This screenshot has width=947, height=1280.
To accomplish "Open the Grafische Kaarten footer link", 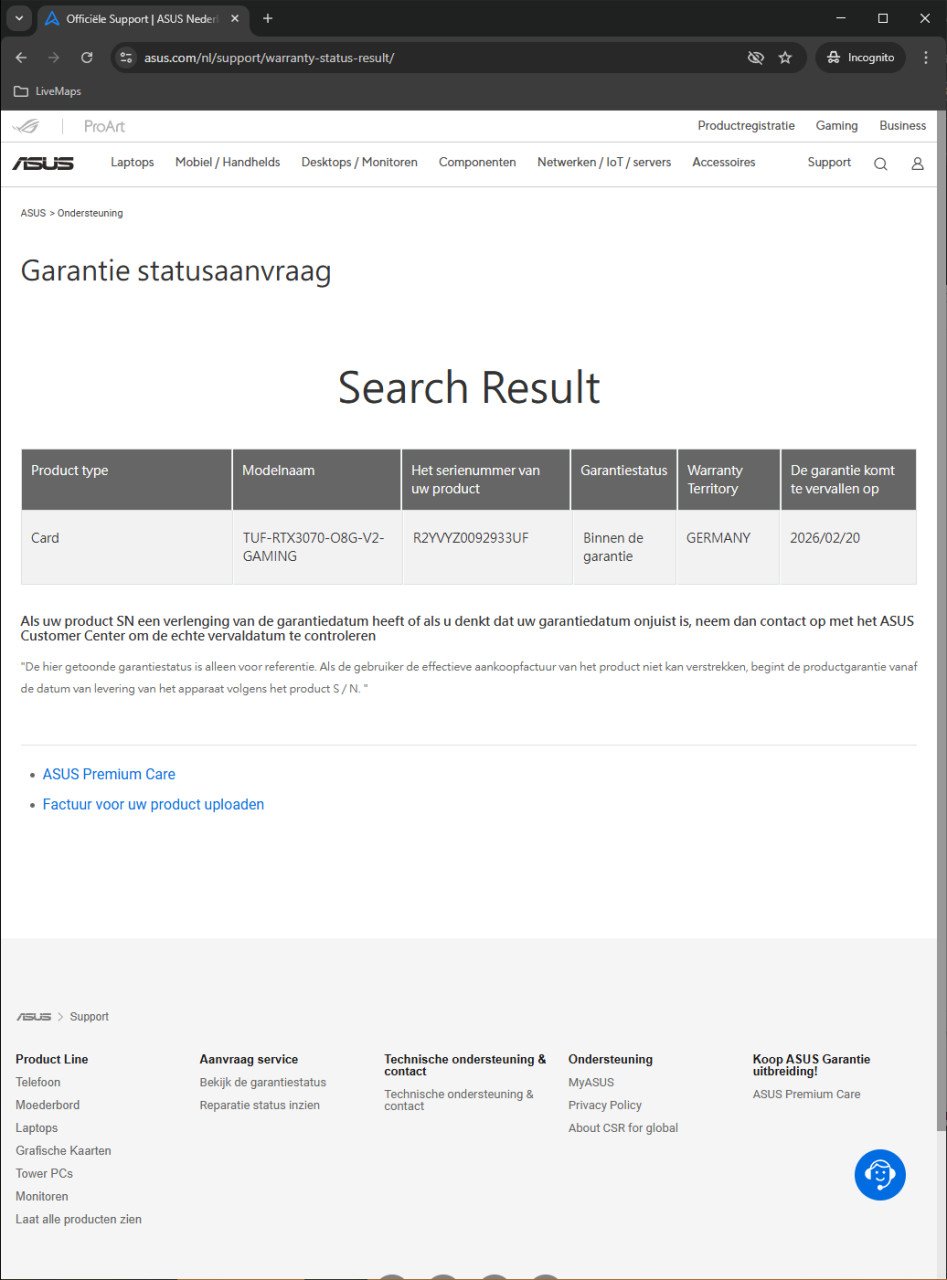I will [x=63, y=1151].
